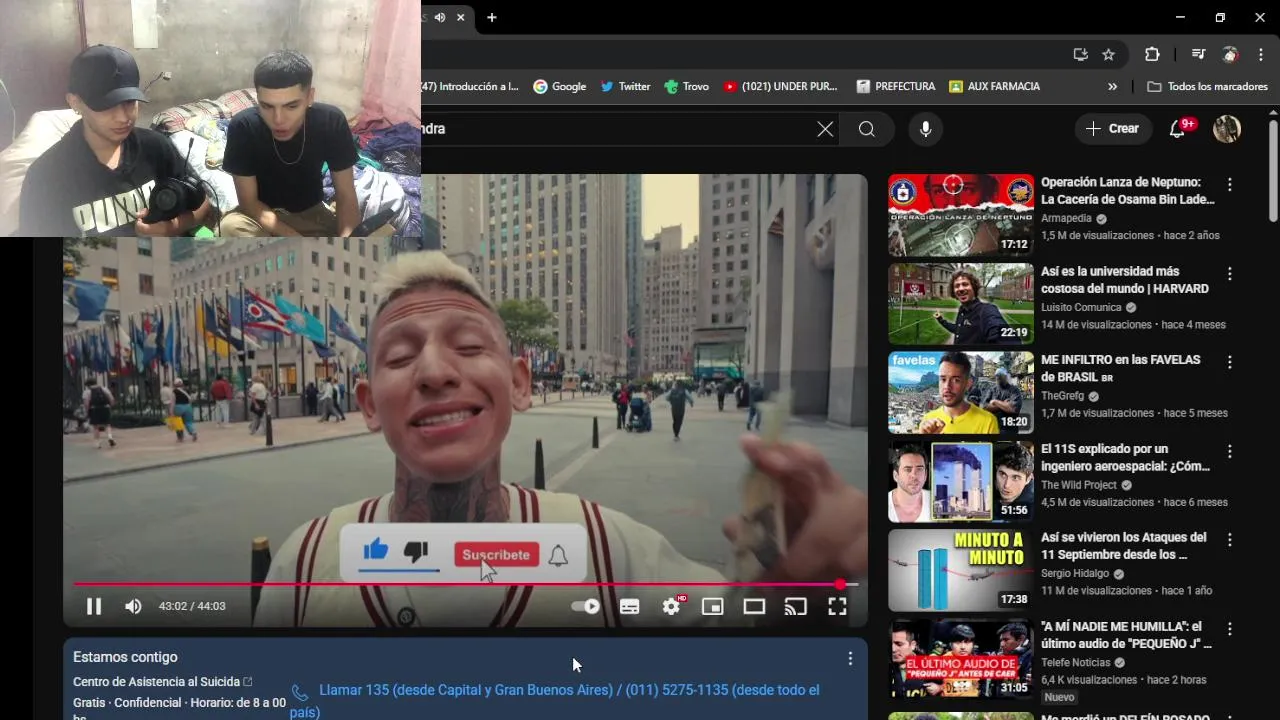Open the AUX FARMACIA bookmark
This screenshot has width=1280, height=720.
[995, 87]
